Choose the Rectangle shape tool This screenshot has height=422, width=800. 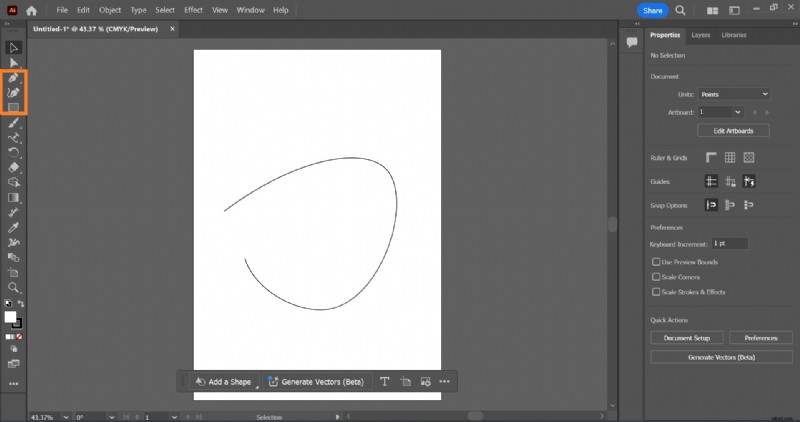tap(14, 107)
